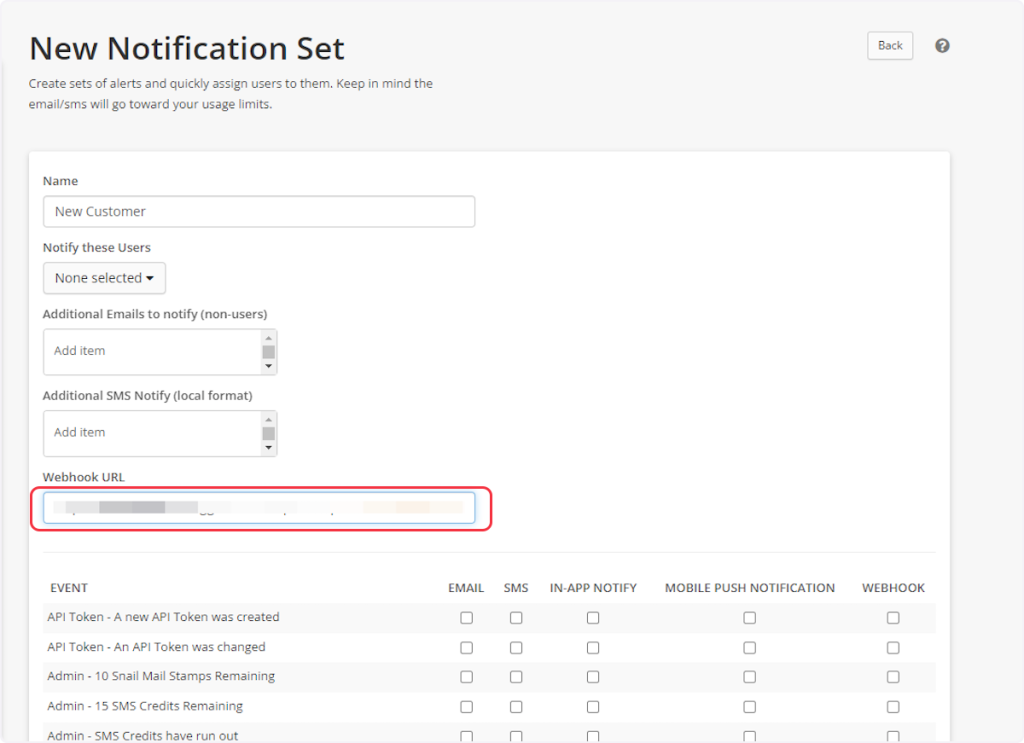
Task: Click the Additional SMS Notify Add item field
Action: pyautogui.click(x=152, y=433)
